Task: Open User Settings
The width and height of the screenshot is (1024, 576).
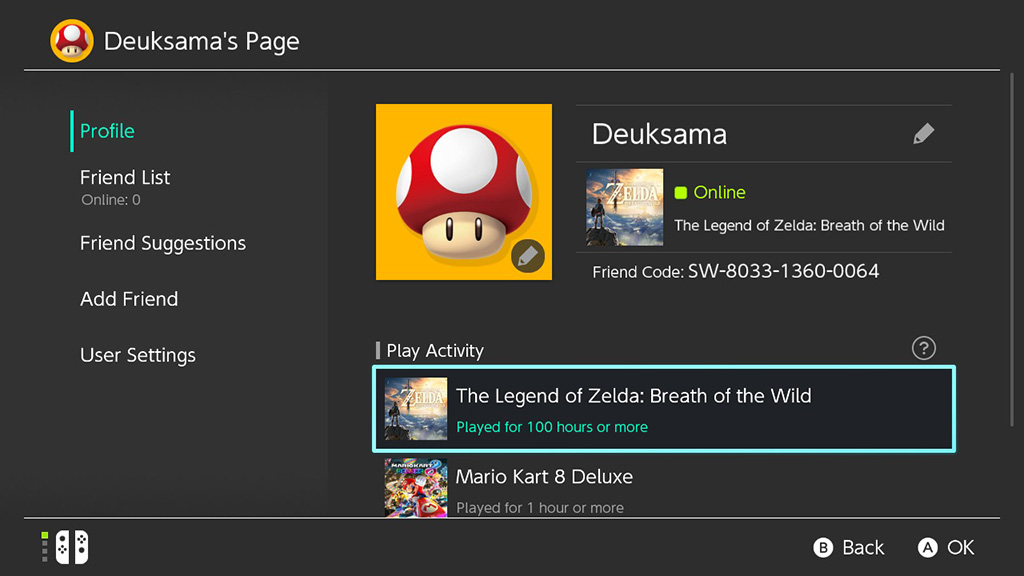Action: pos(138,355)
